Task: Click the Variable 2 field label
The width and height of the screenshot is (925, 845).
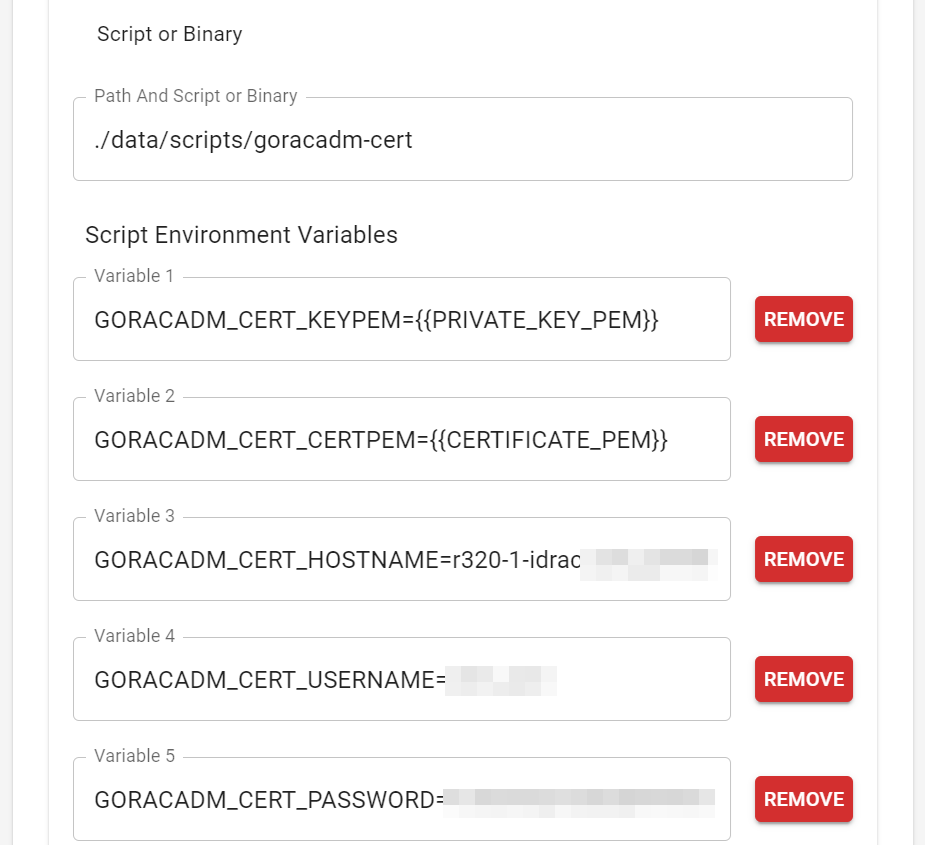Action: point(134,395)
